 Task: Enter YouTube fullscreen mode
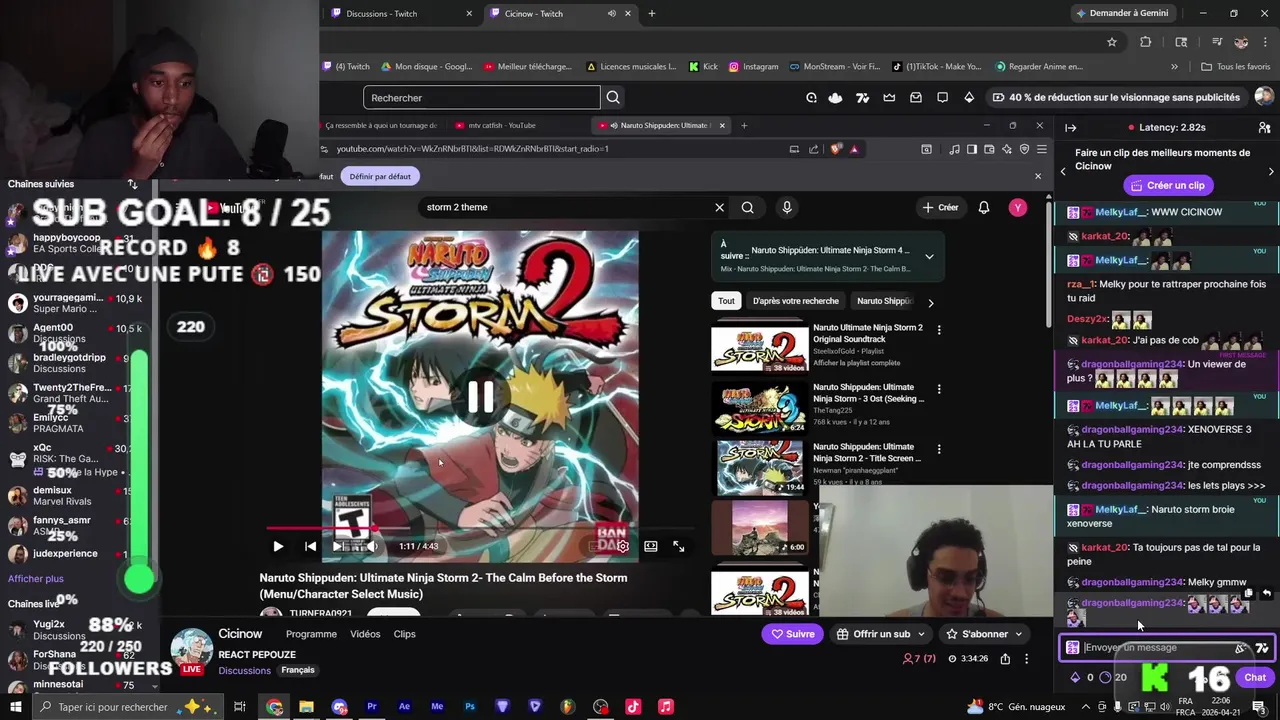pyautogui.click(x=679, y=546)
